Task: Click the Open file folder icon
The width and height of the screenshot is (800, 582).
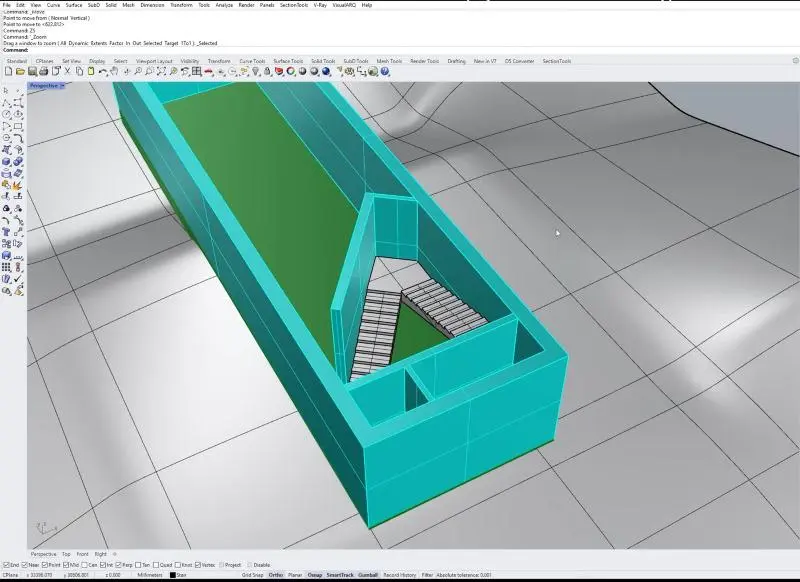Action: pyautogui.click(x=19, y=72)
